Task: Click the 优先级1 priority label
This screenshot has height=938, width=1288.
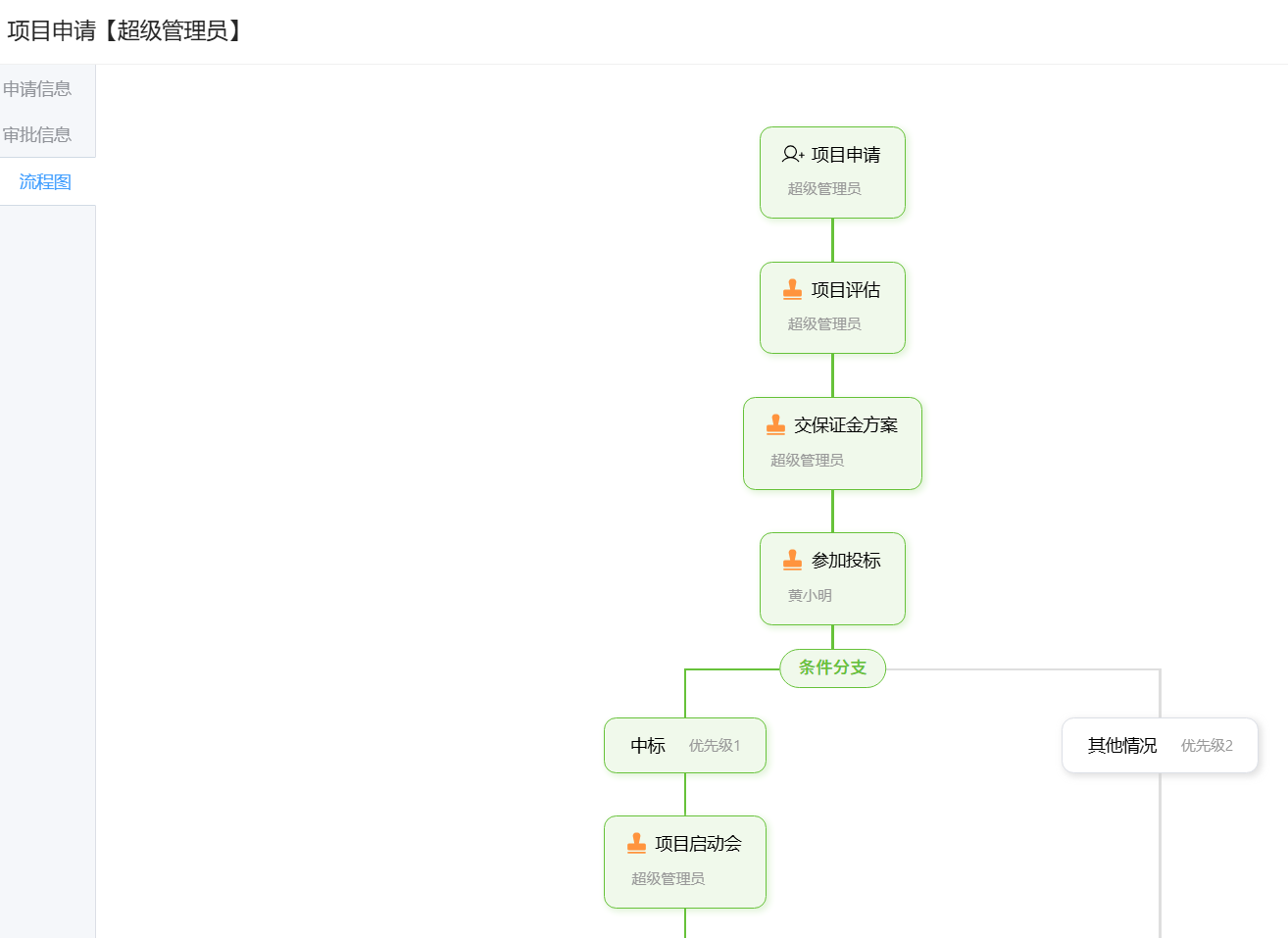Action: point(715,746)
